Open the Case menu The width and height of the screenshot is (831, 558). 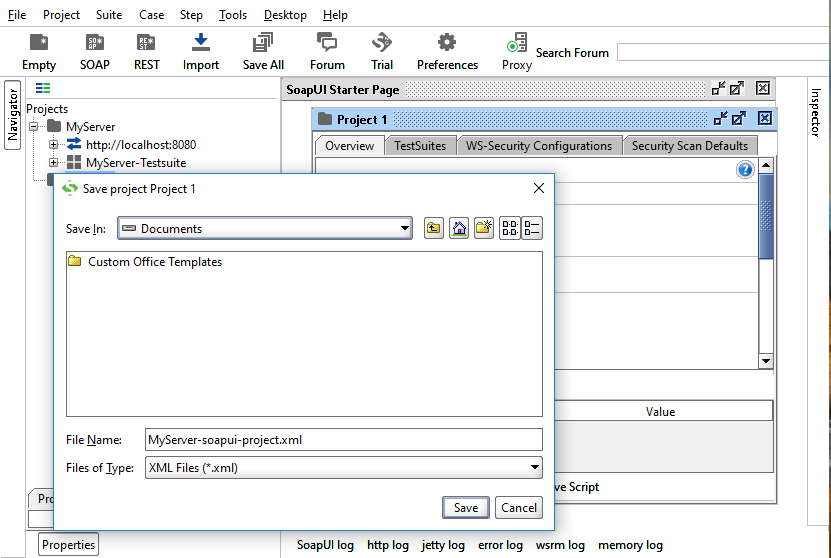(152, 15)
